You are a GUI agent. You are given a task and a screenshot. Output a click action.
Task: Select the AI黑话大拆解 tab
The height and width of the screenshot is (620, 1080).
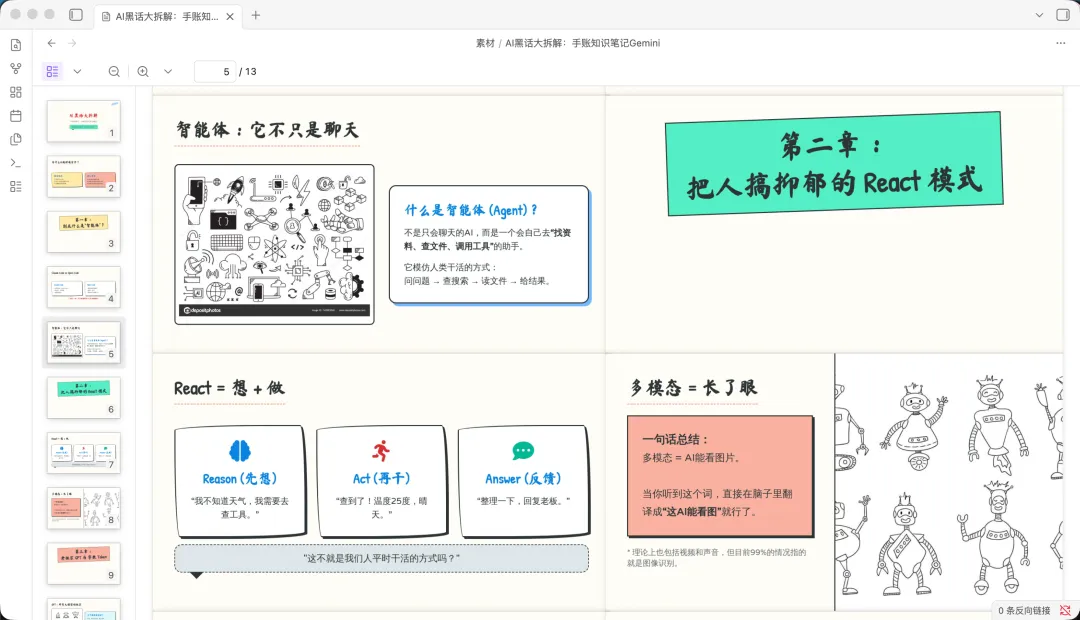(166, 17)
